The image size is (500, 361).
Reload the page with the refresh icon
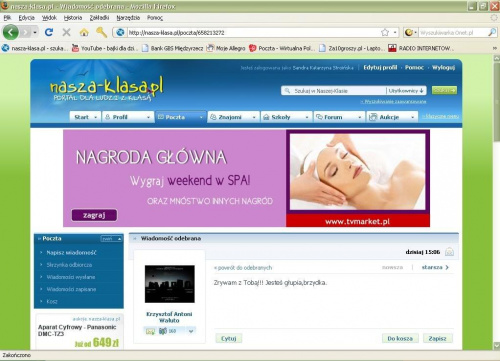click(x=49, y=32)
